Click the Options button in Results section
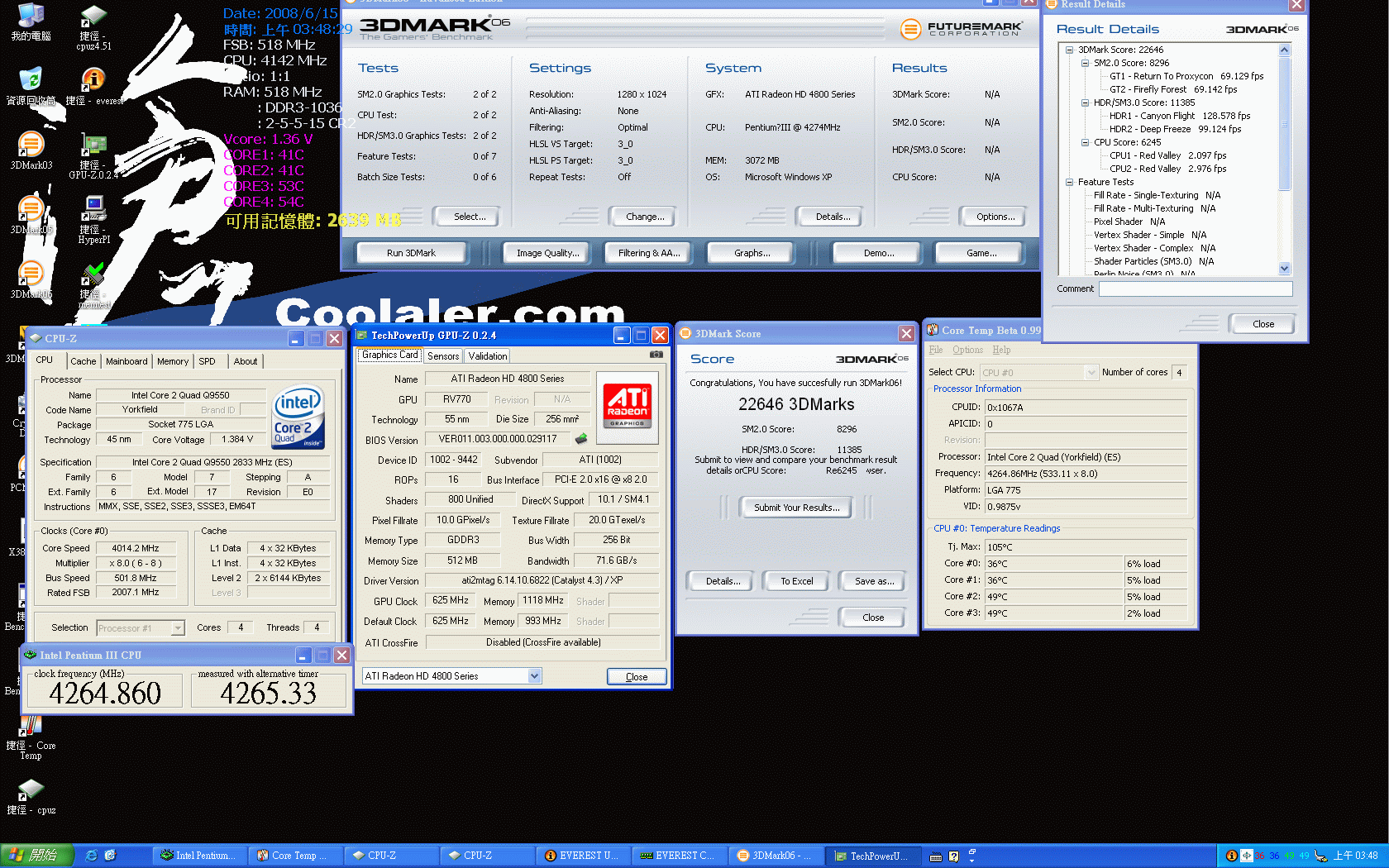Image resolution: width=1389 pixels, height=868 pixels. [995, 217]
